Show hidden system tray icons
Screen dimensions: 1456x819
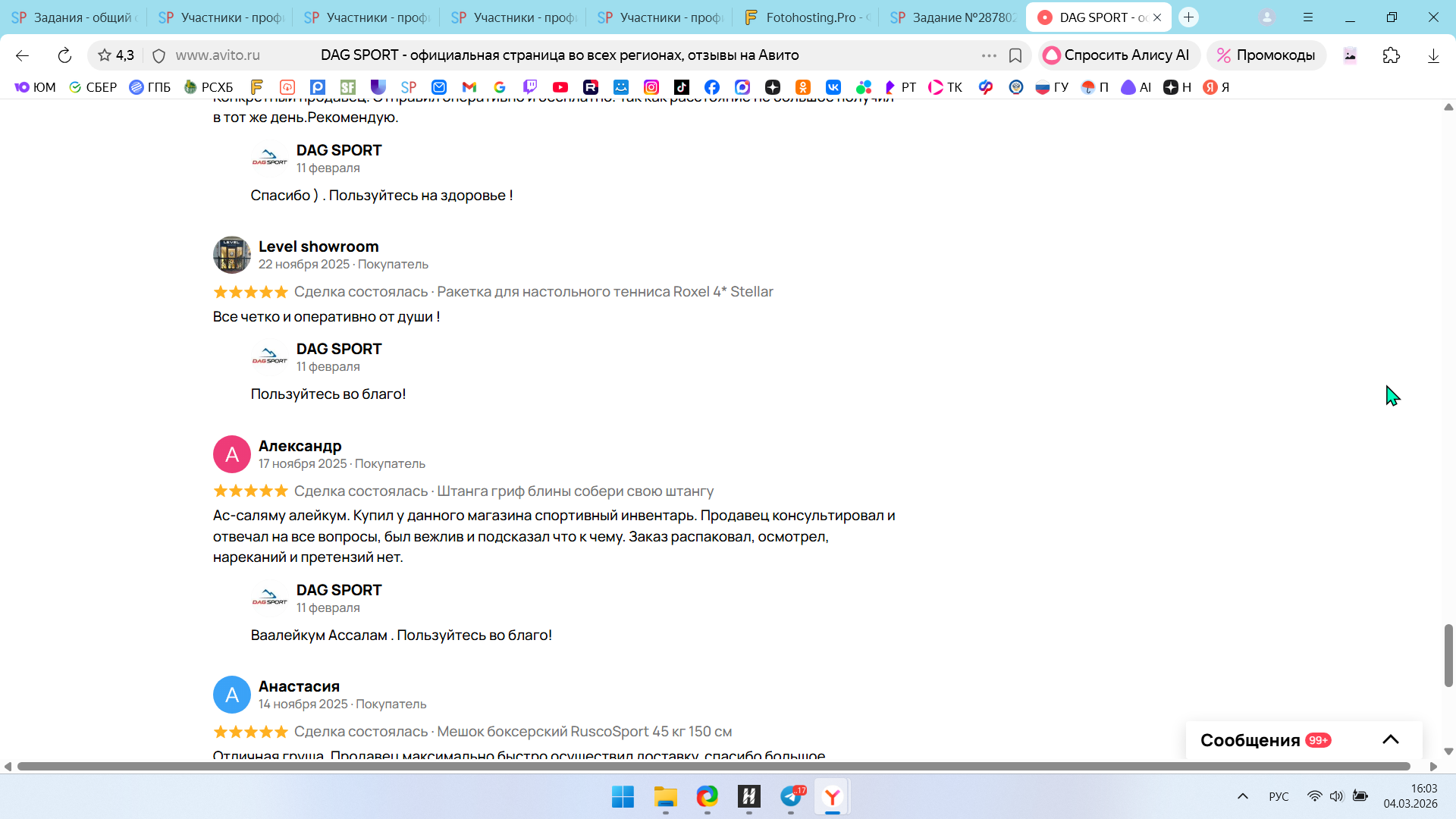1242,796
